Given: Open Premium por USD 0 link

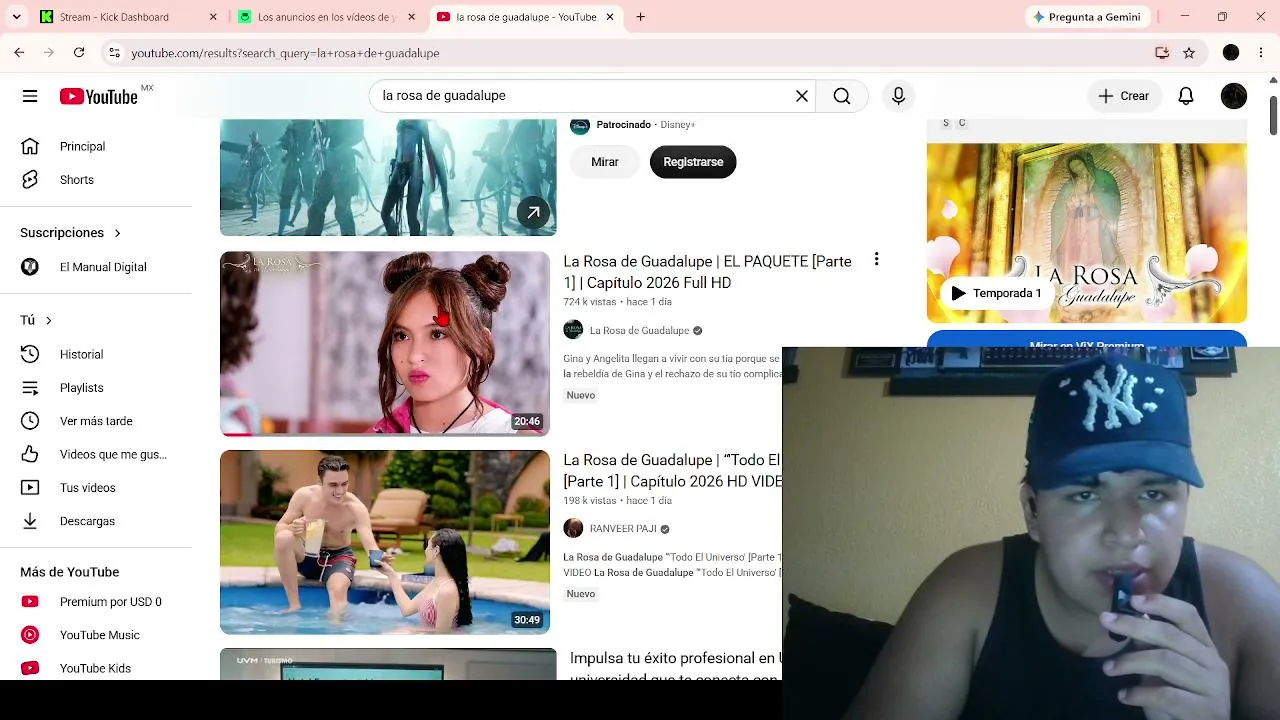Looking at the screenshot, I should point(111,602).
